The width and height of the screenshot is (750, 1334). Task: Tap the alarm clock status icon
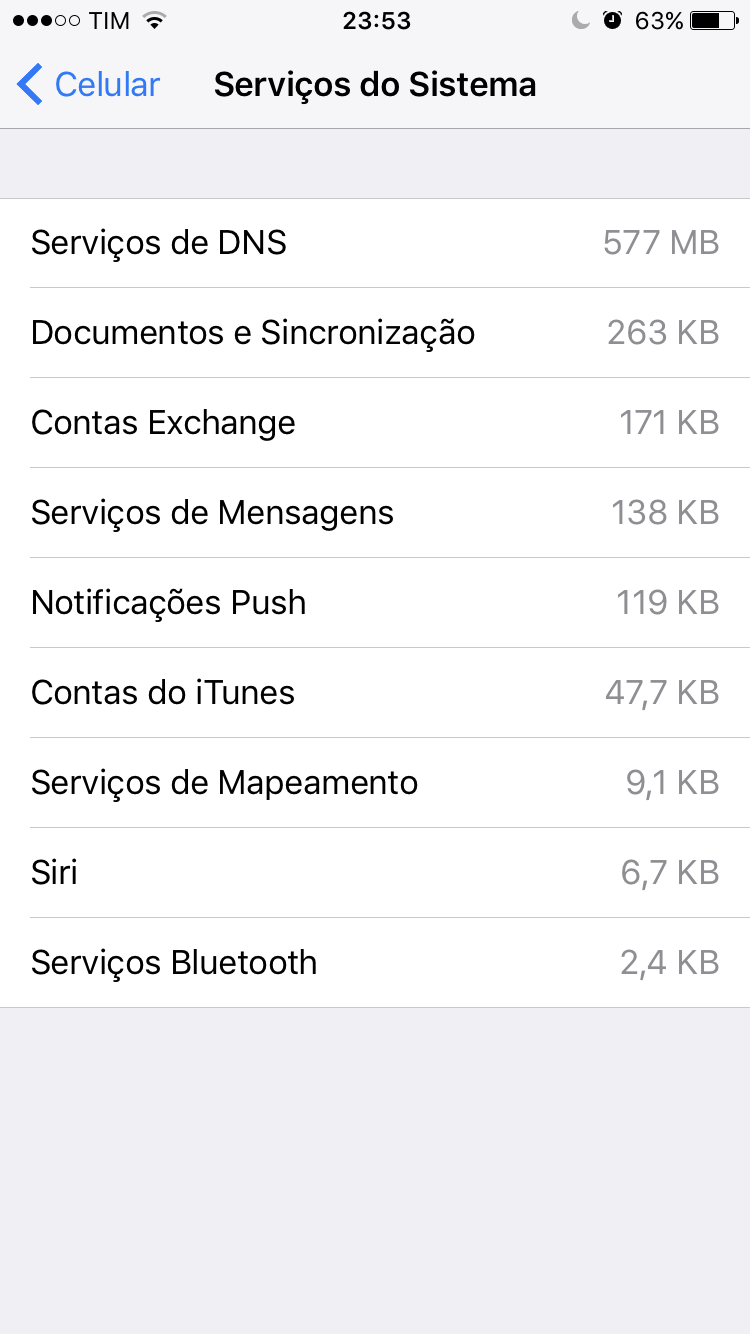point(612,20)
